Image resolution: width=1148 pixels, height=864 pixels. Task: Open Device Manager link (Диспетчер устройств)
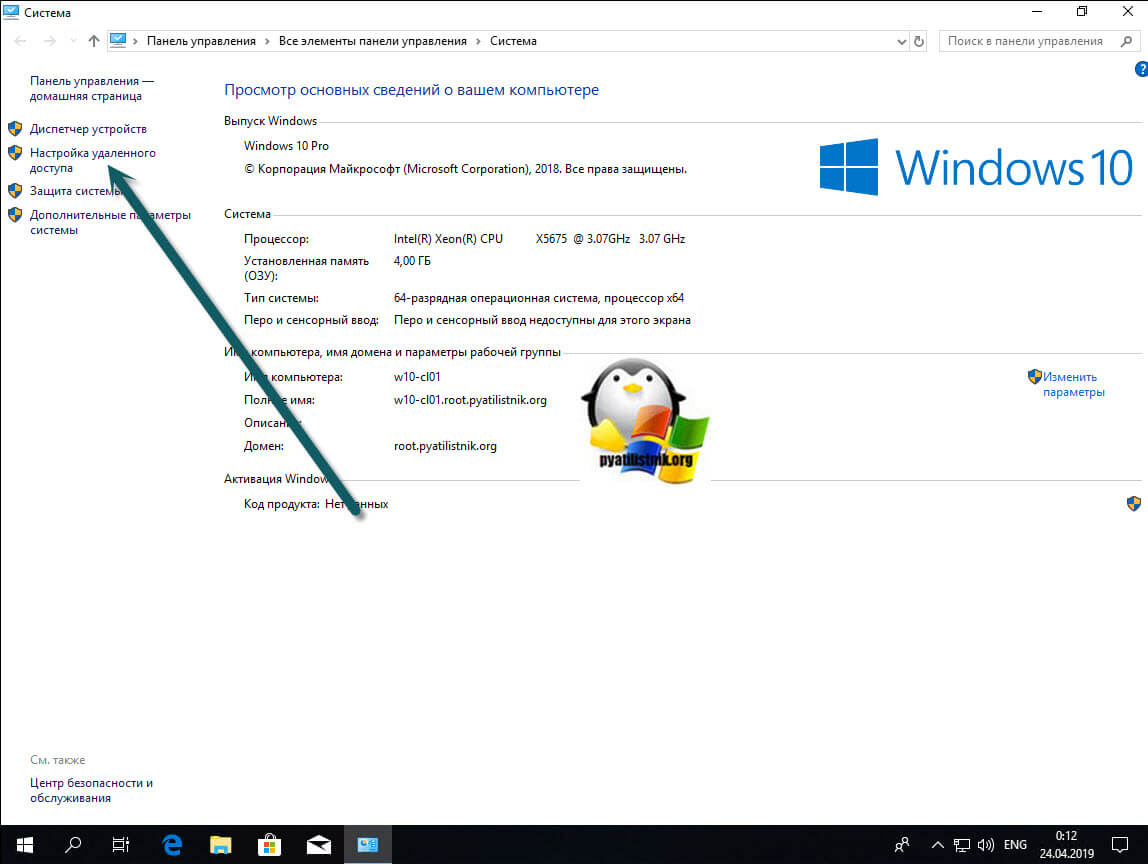point(88,129)
